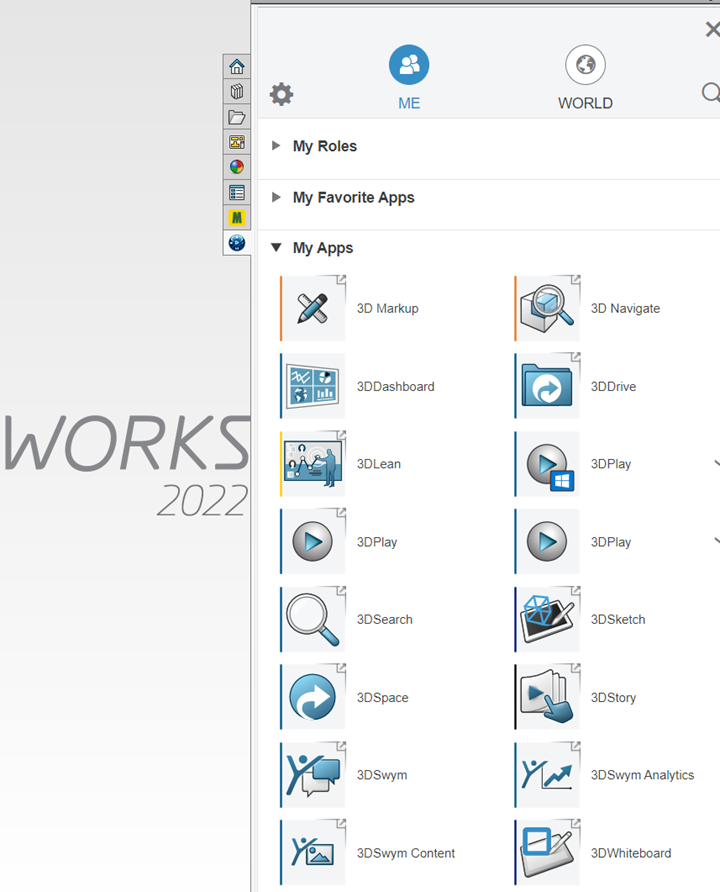
Task: Launch the 3DDrive app
Action: (x=547, y=386)
